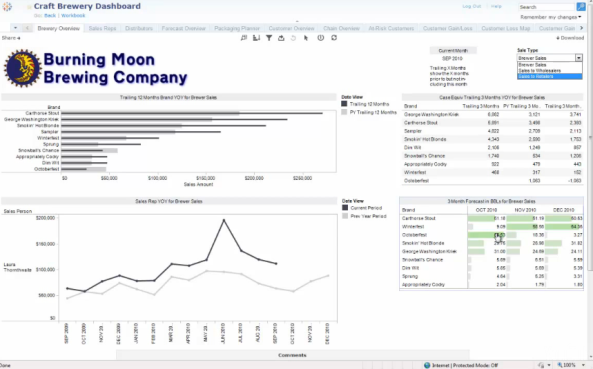The height and width of the screenshot is (369, 593).
Task: Click the Log Out link
Action: [472, 6]
